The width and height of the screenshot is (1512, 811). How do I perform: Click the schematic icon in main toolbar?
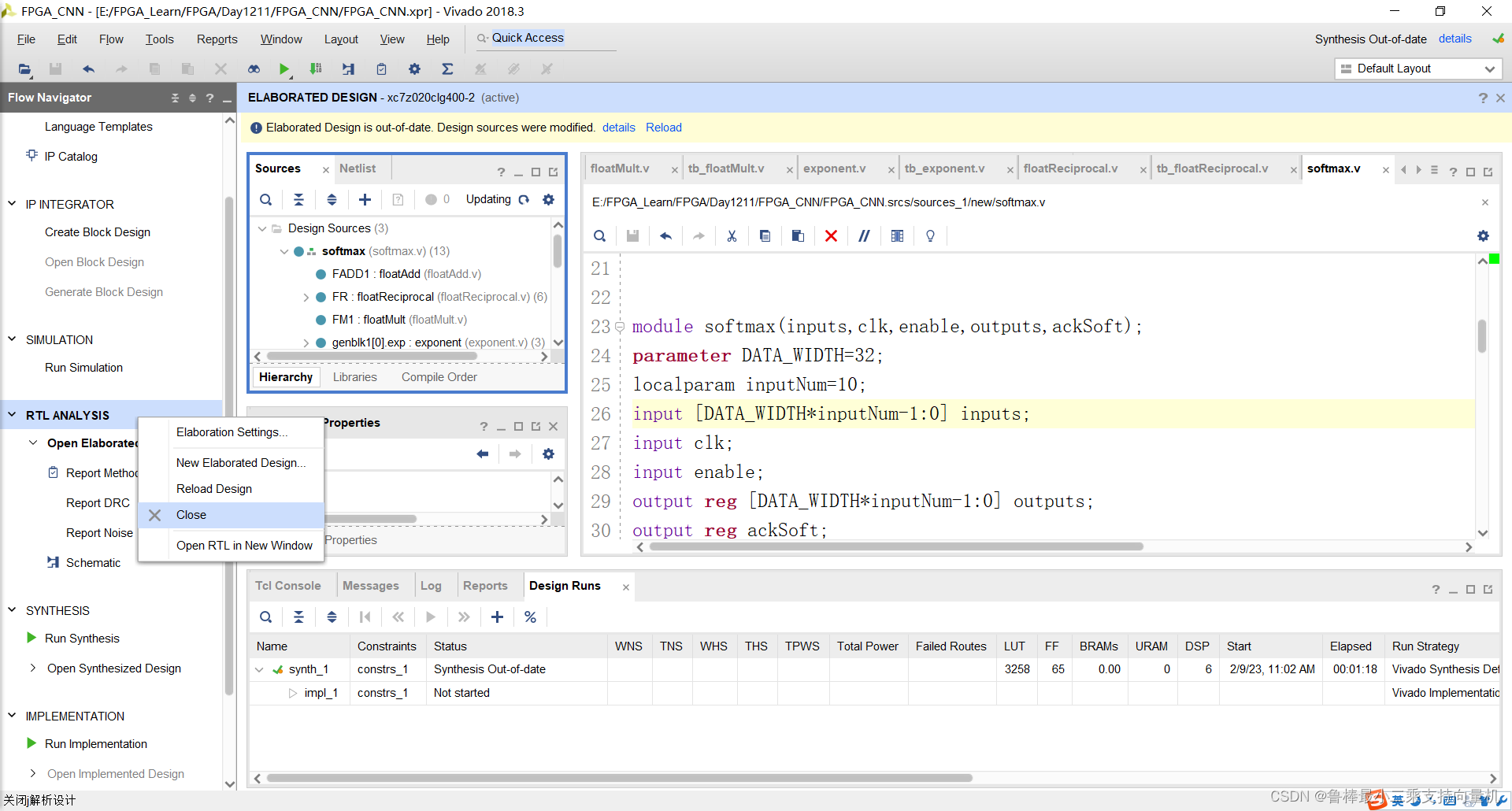348,69
